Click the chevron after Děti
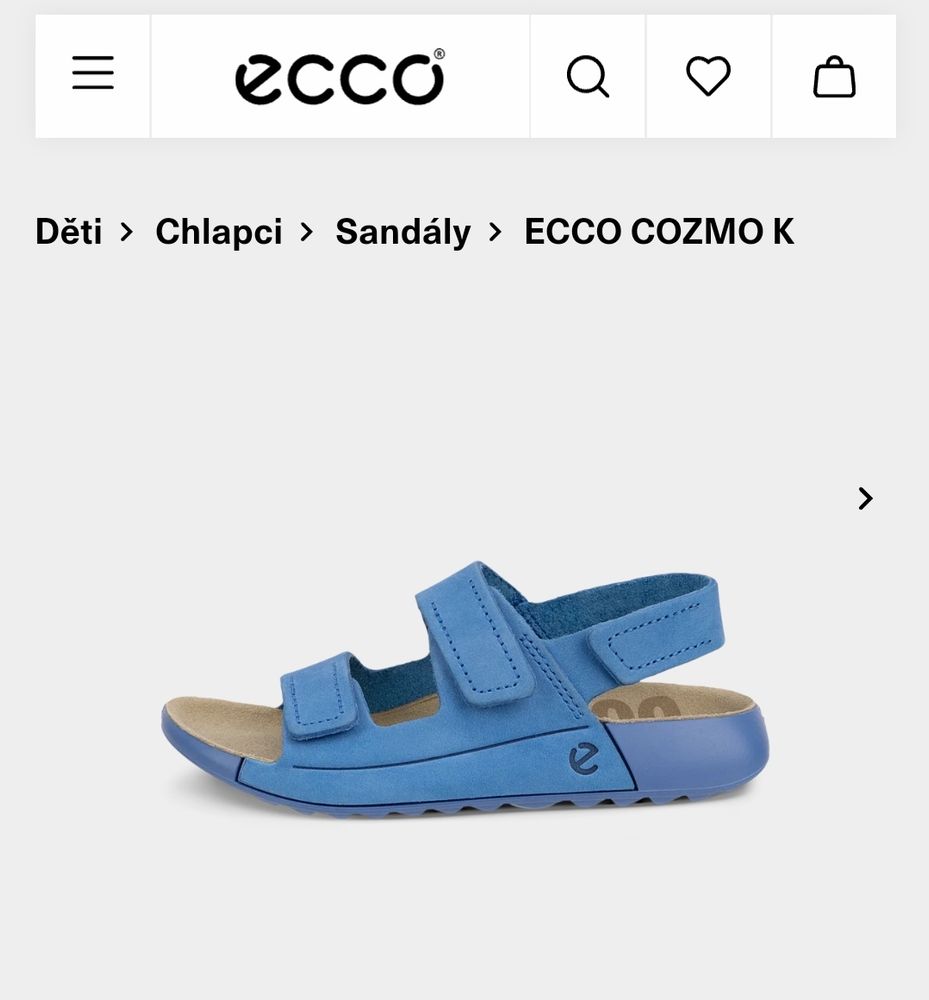Image resolution: width=929 pixels, height=1000 pixels. (x=127, y=232)
